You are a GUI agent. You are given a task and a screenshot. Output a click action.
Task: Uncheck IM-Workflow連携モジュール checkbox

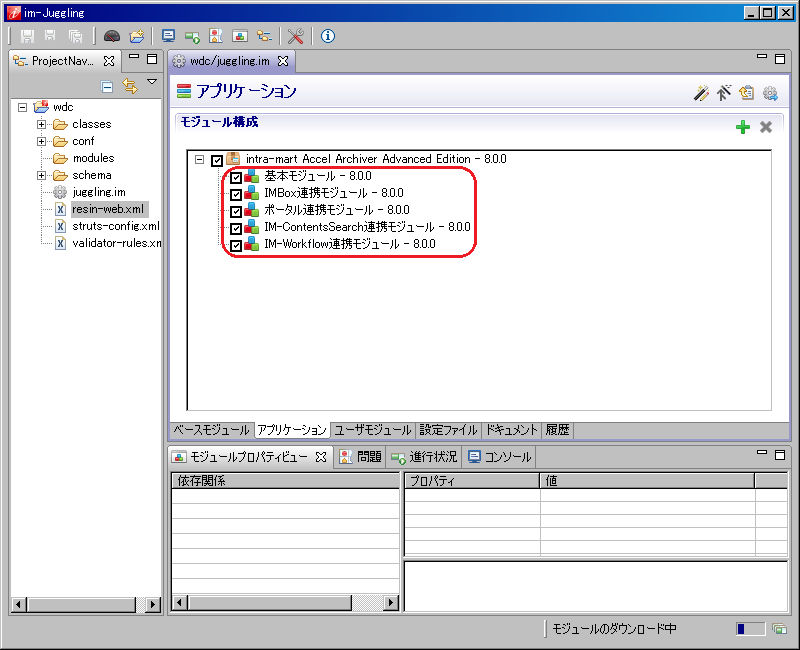(236, 245)
